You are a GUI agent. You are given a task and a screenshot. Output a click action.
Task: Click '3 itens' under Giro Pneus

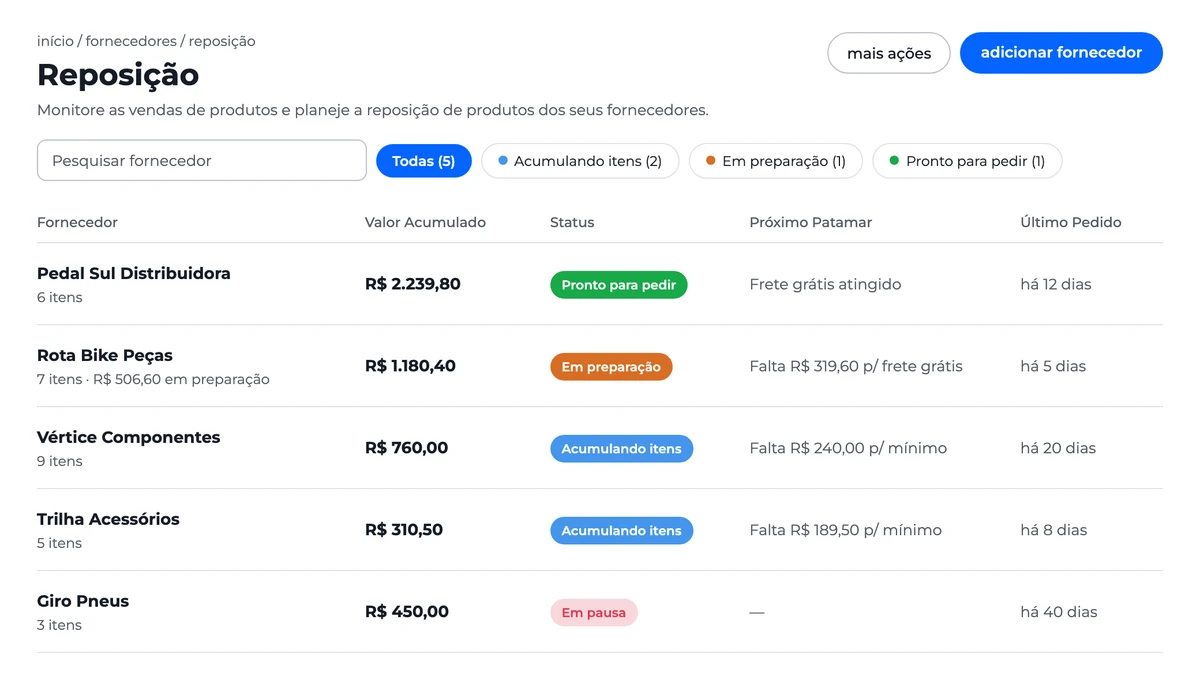pyautogui.click(x=60, y=625)
